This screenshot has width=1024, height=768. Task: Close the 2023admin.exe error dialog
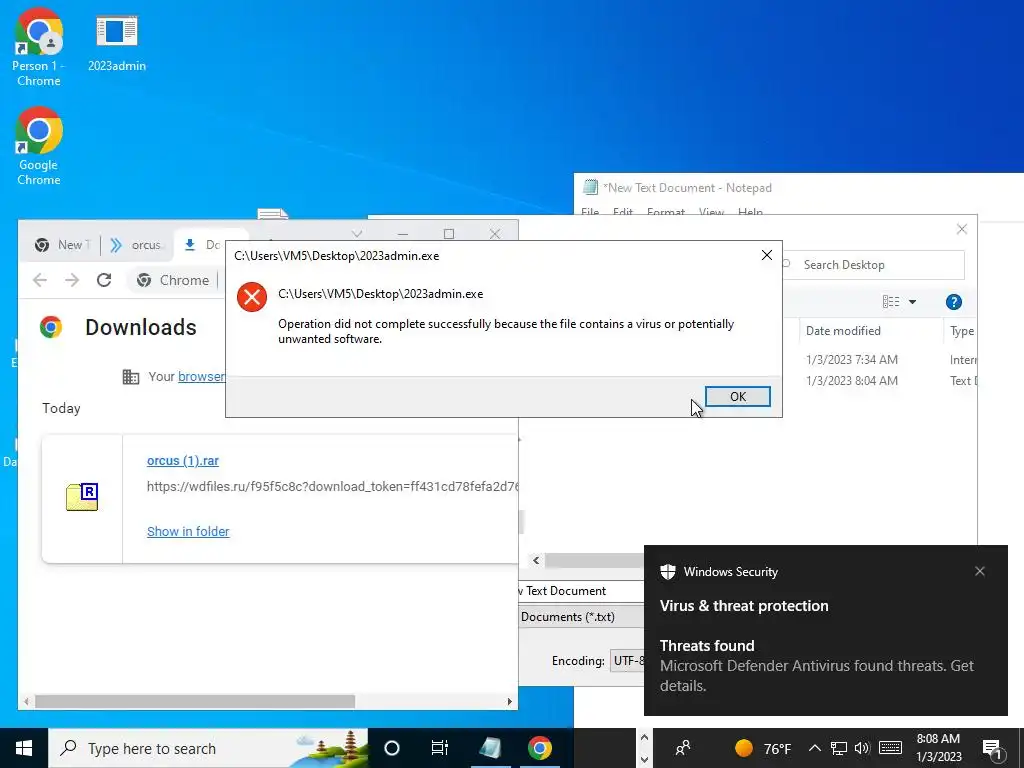pos(767,255)
